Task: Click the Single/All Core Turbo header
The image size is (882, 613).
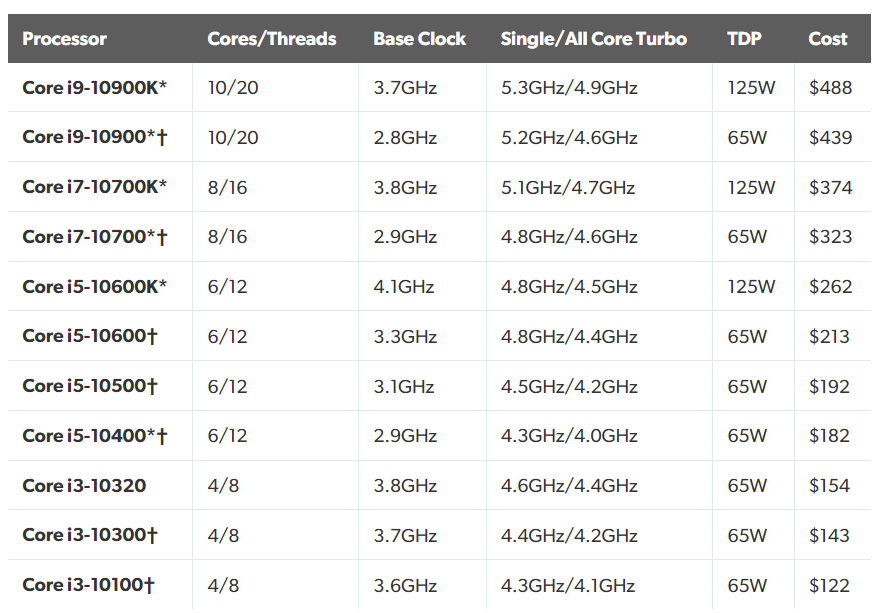Action: click(x=593, y=39)
